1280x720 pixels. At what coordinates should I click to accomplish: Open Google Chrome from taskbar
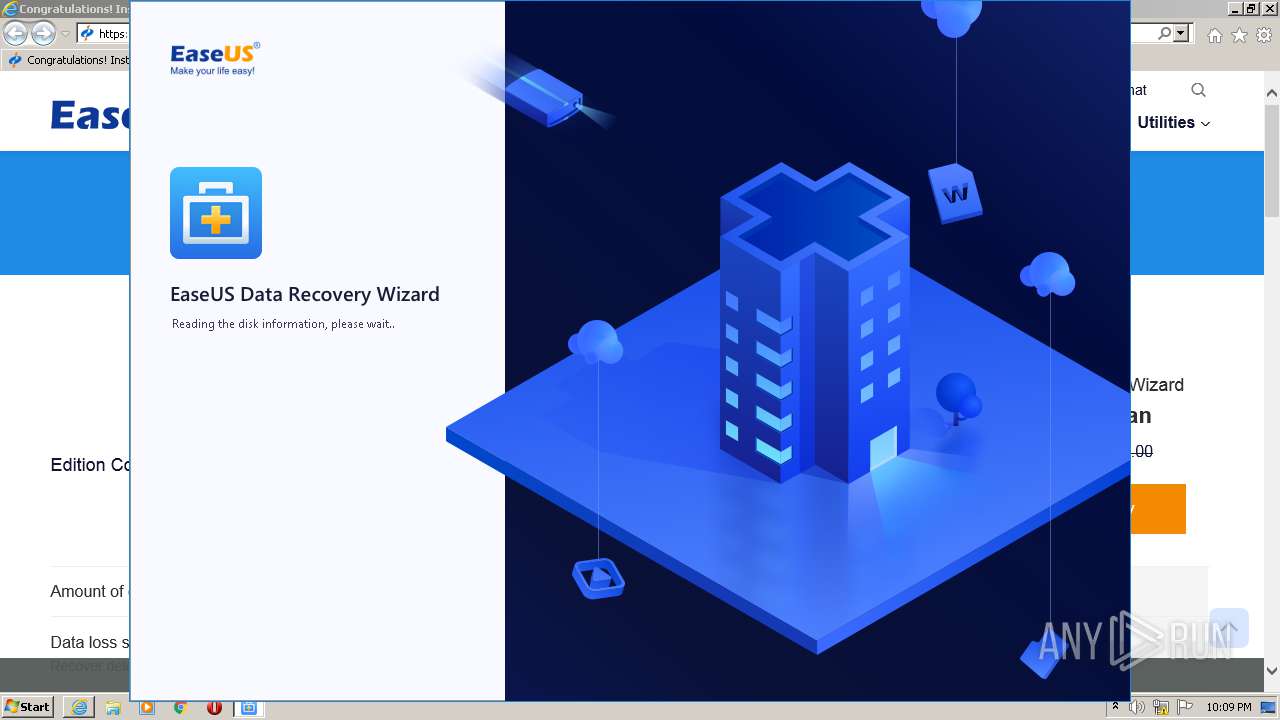click(x=180, y=707)
